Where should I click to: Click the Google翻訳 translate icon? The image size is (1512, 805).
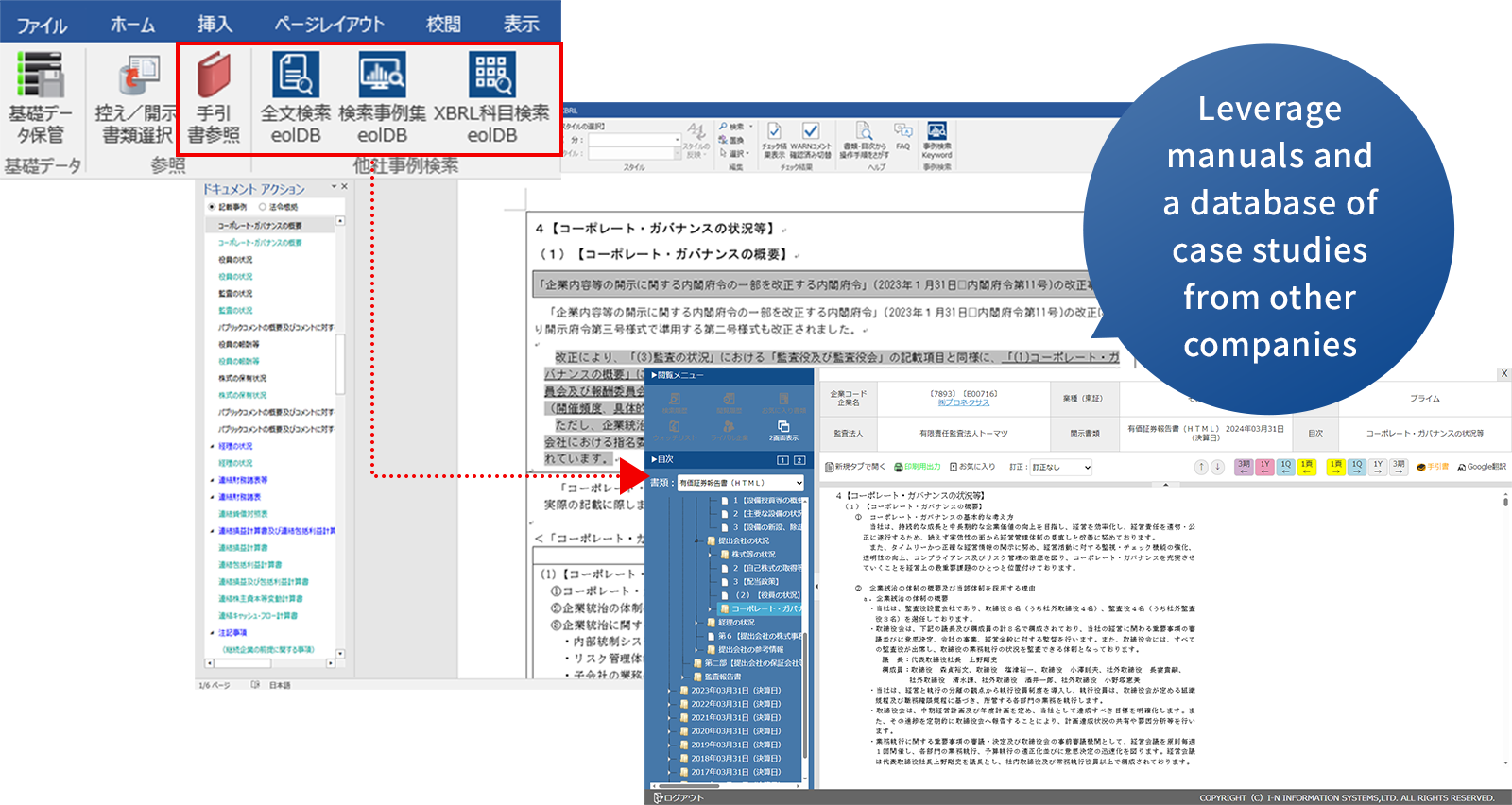pos(1482,467)
